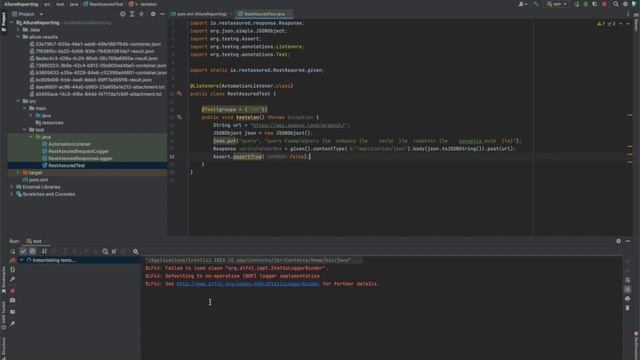Open the run configuration dropdown

(x=557, y=4)
